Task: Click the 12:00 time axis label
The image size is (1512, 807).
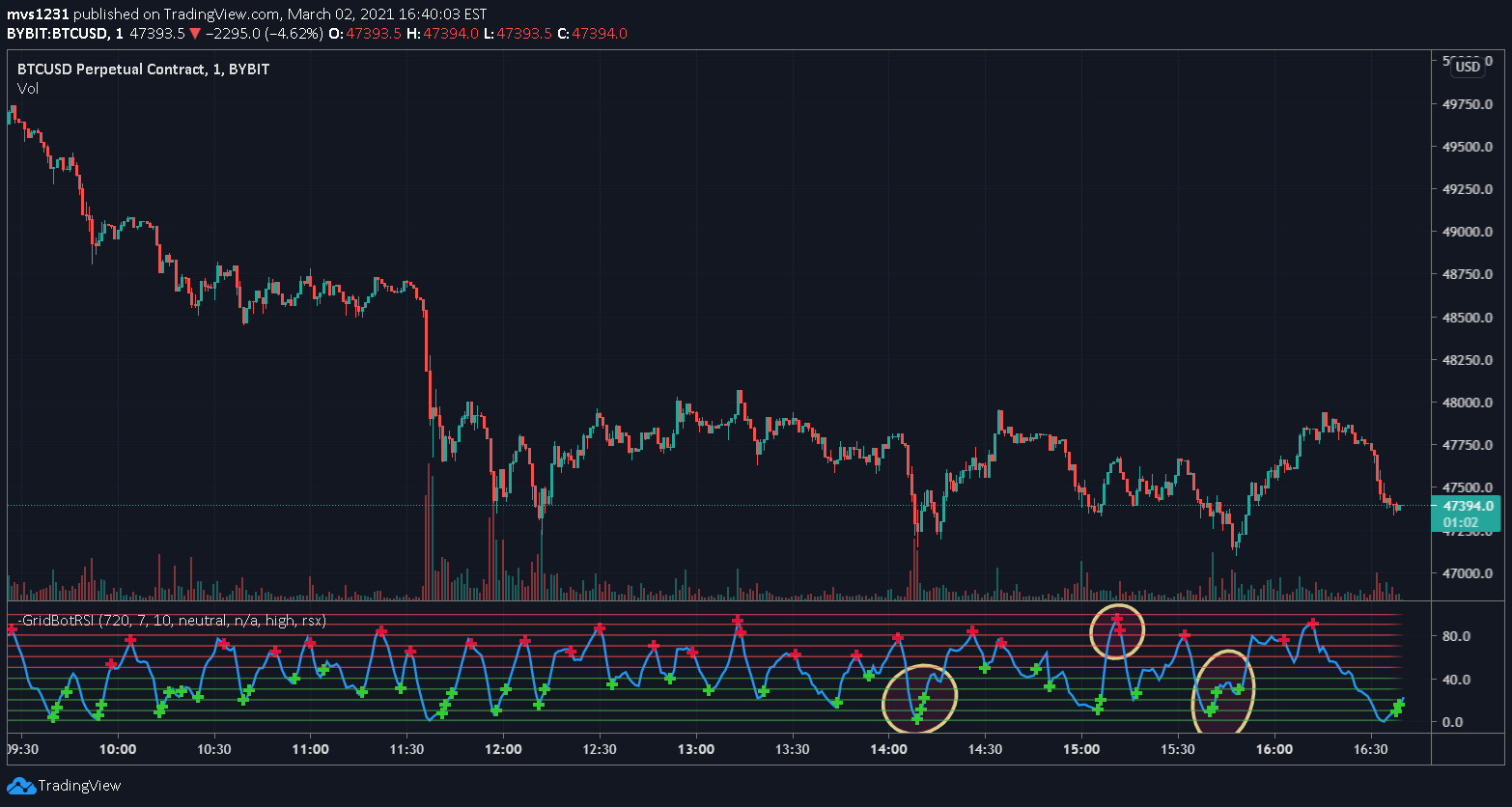Action: pos(503,748)
